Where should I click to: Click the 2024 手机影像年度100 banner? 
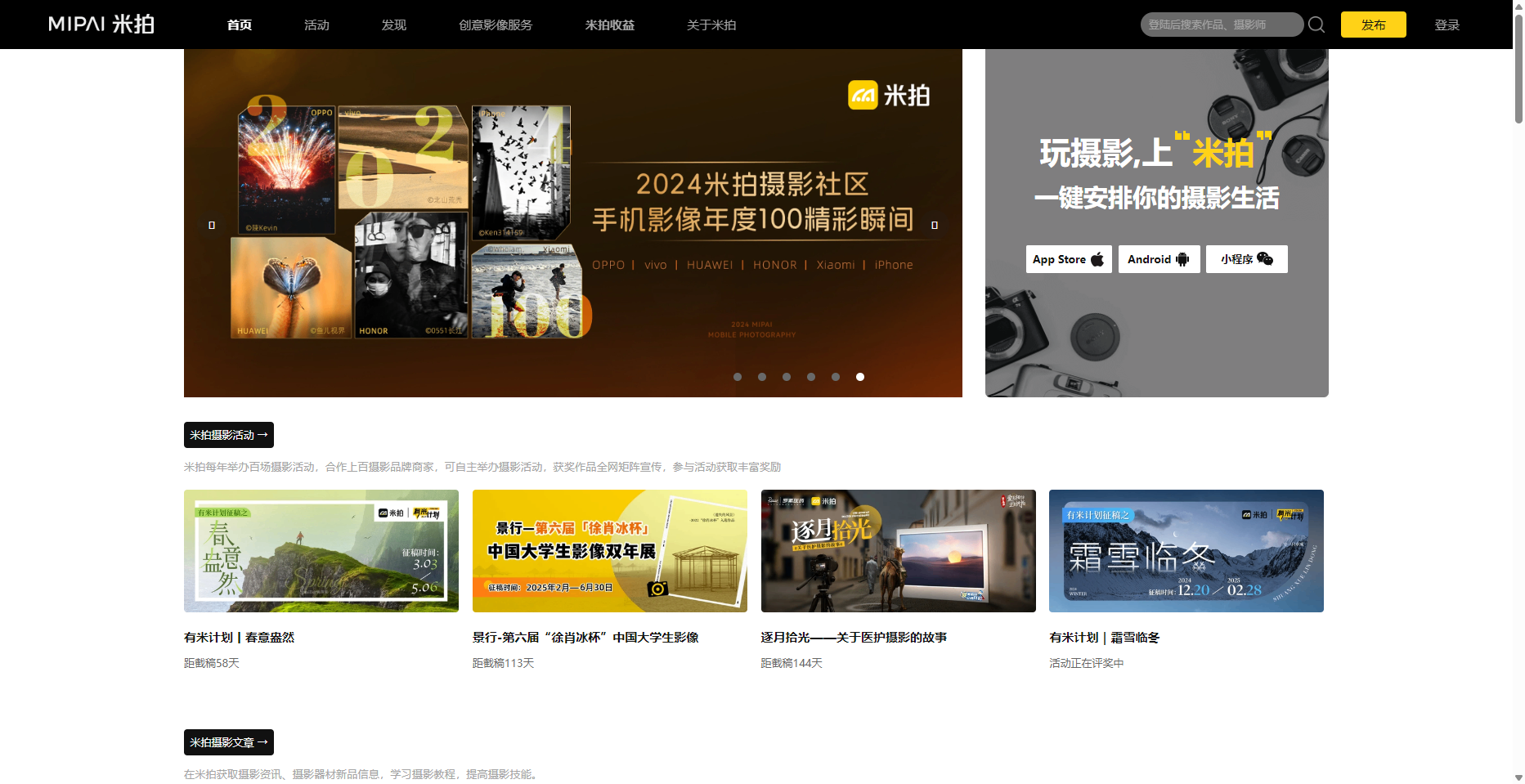pos(573,223)
